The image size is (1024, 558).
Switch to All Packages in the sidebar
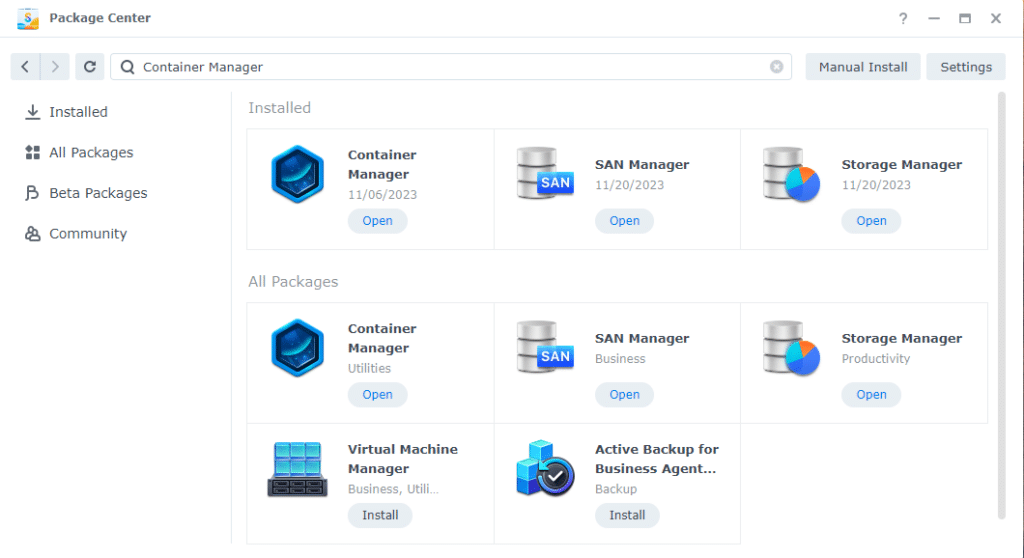[x=91, y=153]
